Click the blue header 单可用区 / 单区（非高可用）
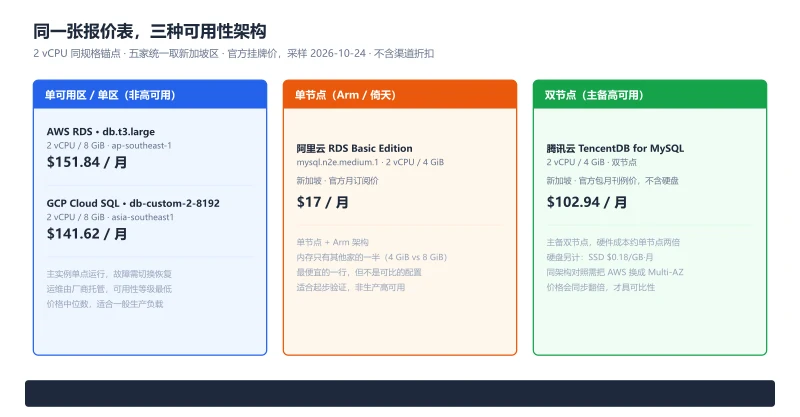Viewport: 800px width, 417px height. (x=150, y=94)
